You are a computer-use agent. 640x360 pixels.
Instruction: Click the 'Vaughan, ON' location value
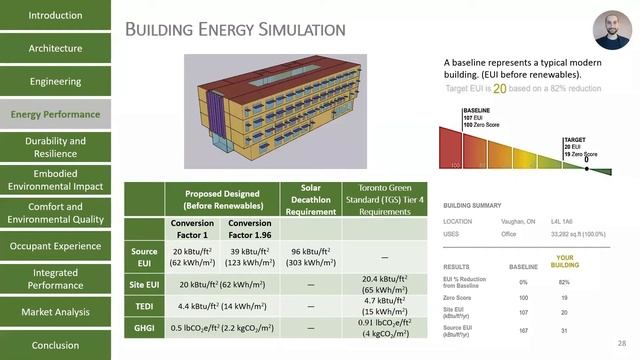(x=518, y=222)
